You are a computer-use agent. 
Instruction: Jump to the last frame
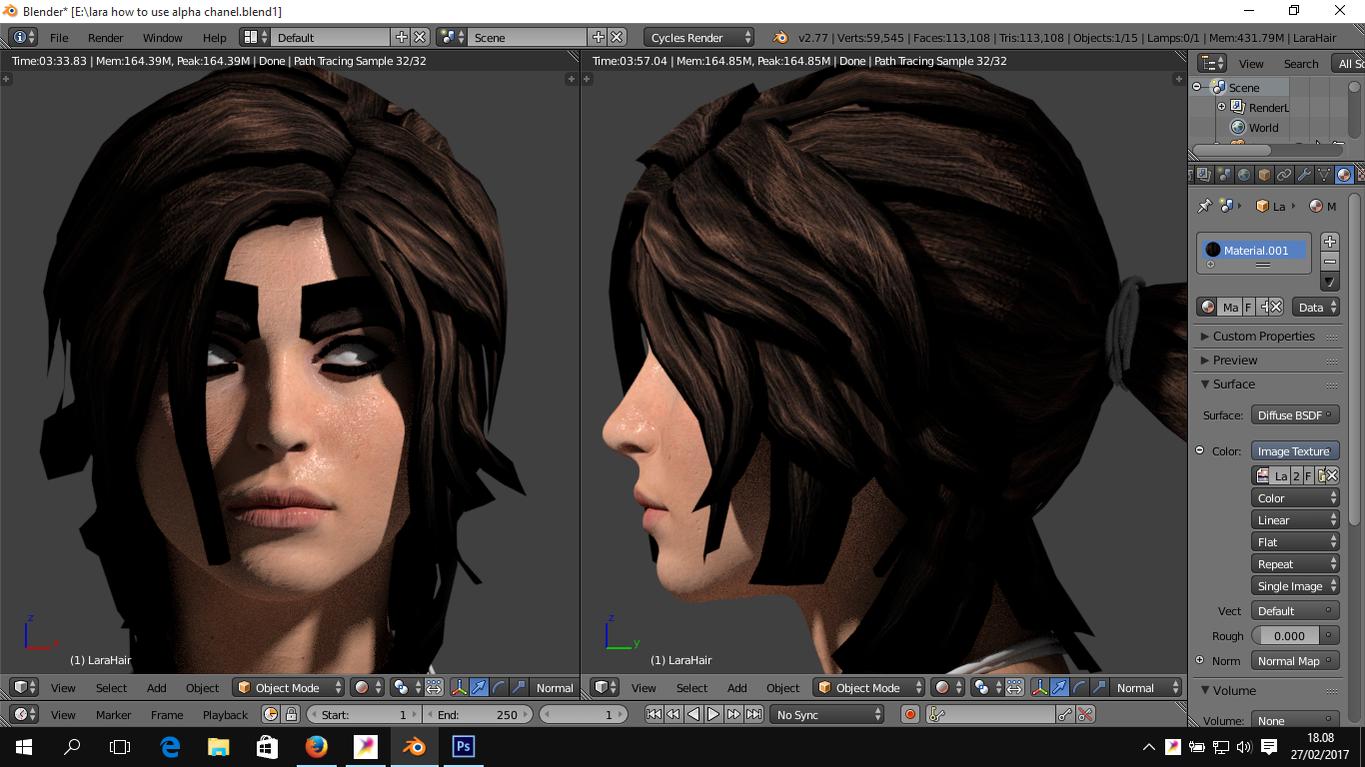[x=753, y=714]
